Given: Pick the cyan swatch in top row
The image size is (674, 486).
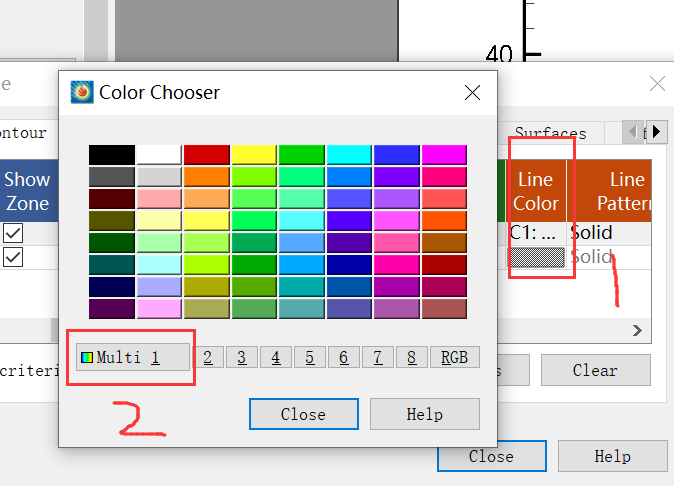Looking at the screenshot, I should click(349, 155).
